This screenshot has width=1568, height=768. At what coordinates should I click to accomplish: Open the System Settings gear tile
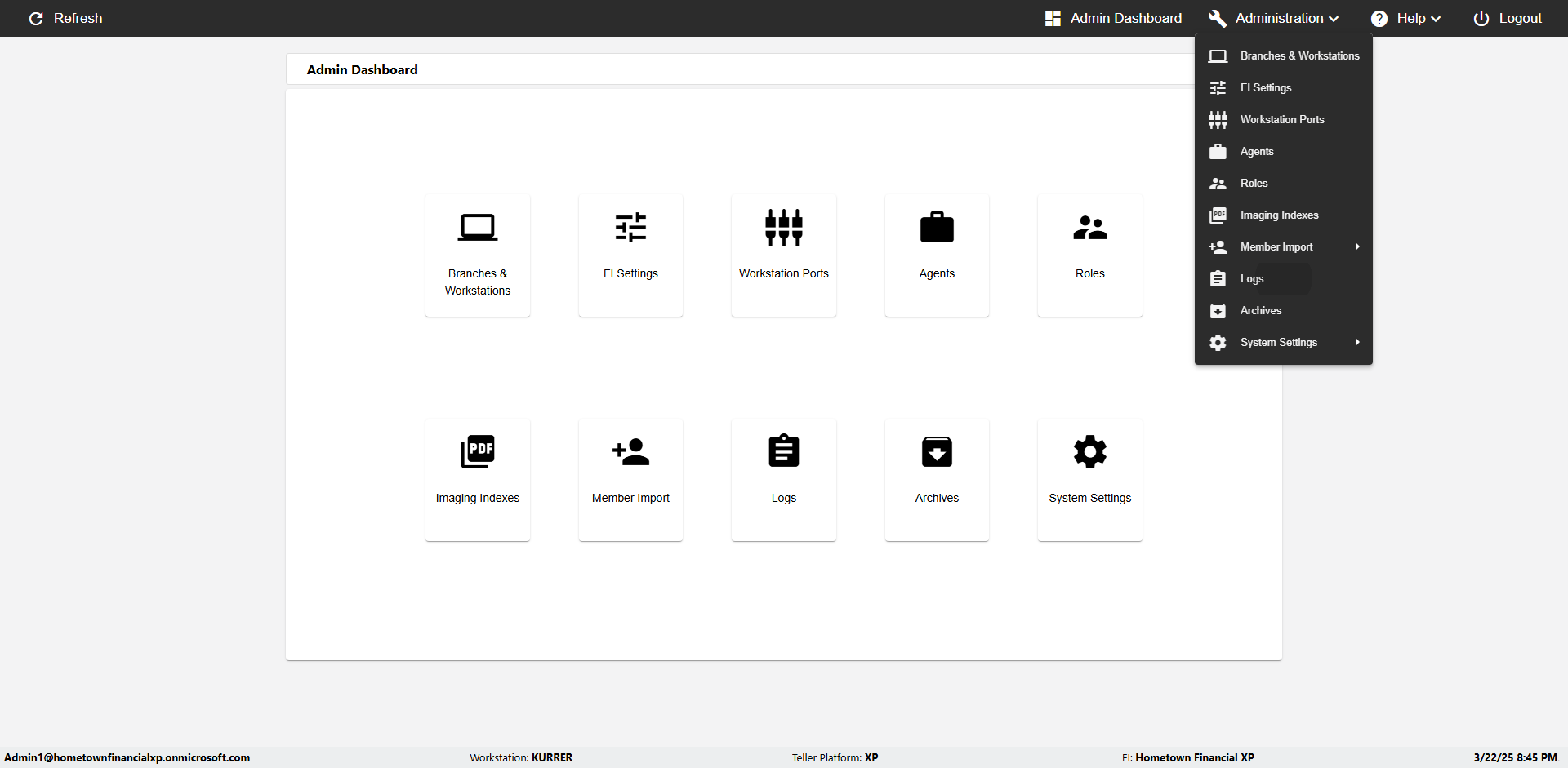click(1090, 480)
